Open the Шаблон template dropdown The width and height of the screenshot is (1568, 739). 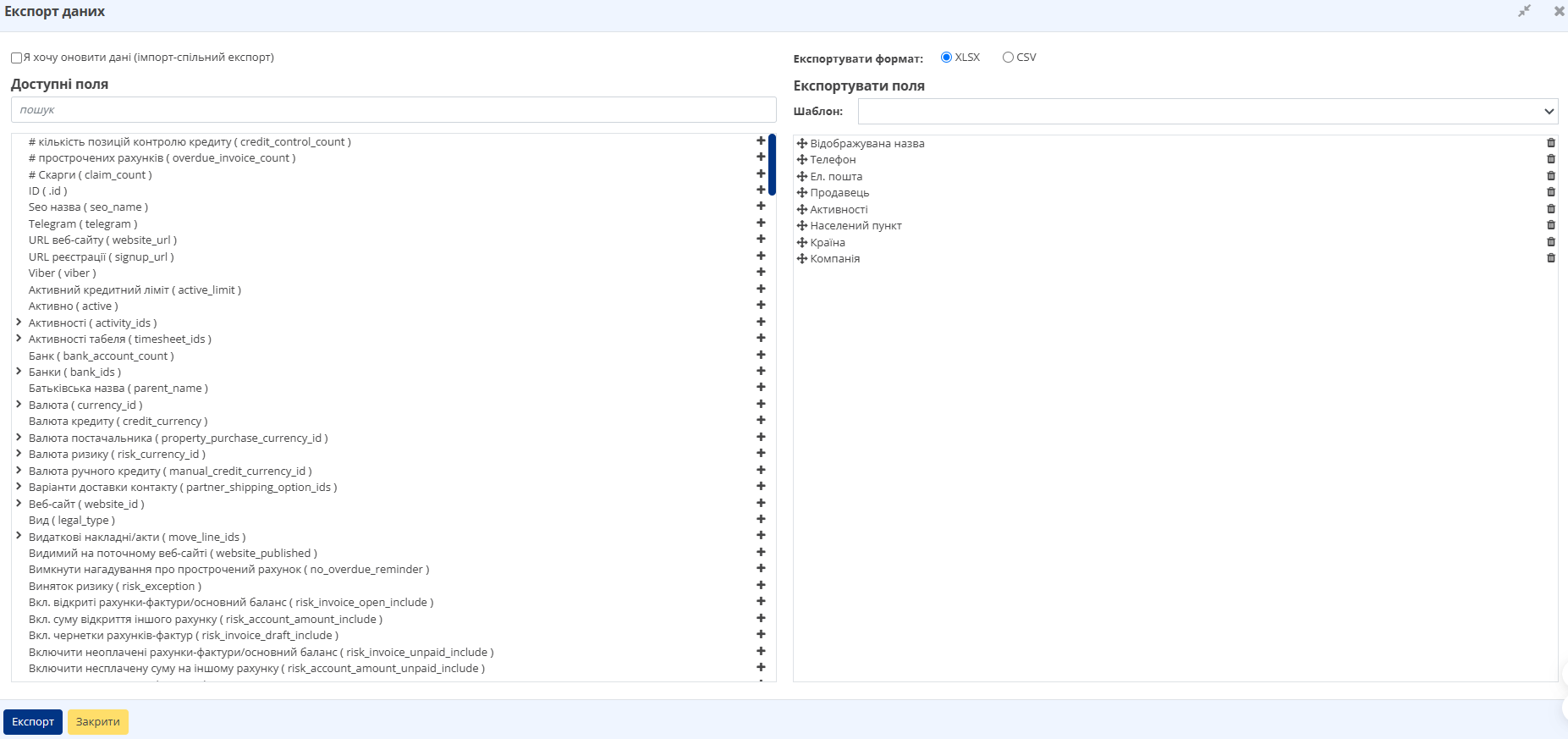[1208, 111]
